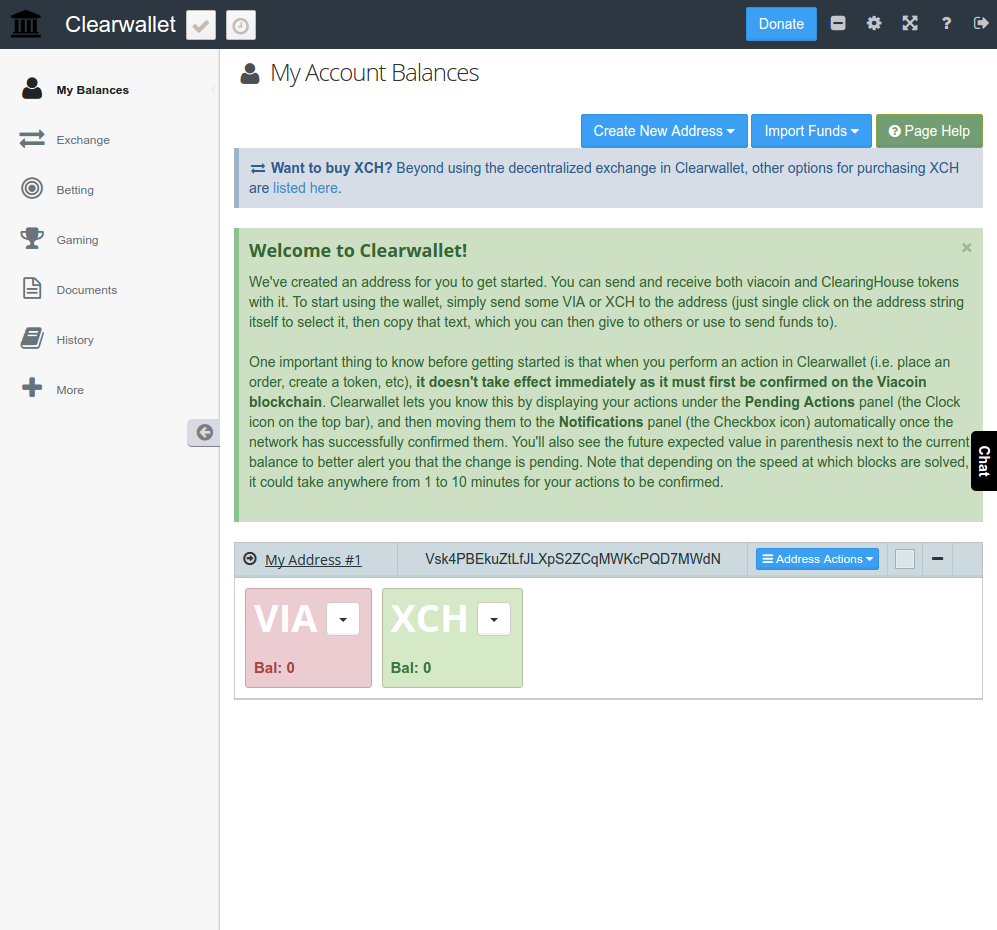Click the Gaming trophy icon in the sidebar
This screenshot has width=997, height=930.
pos(32,238)
